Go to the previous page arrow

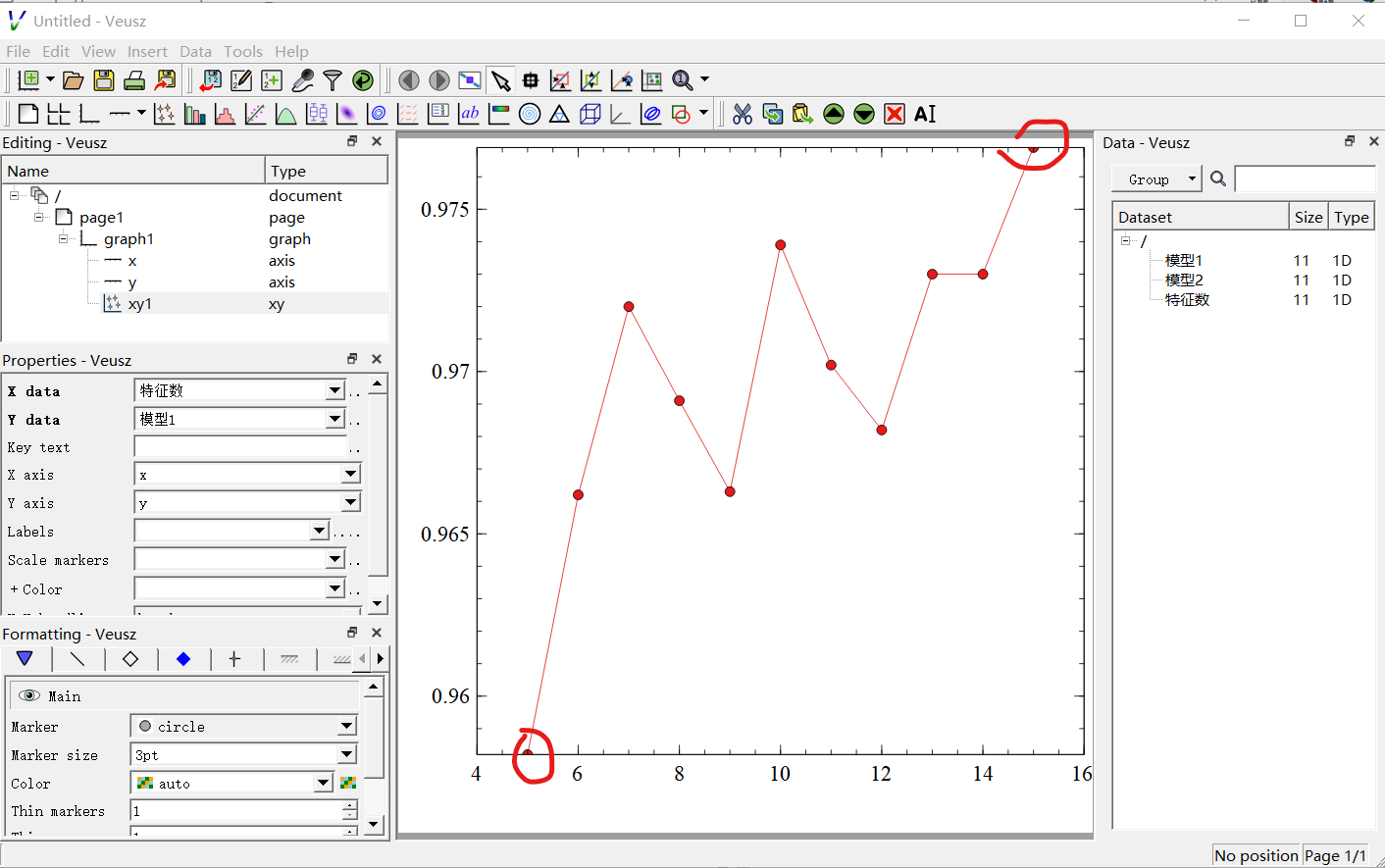coord(409,80)
